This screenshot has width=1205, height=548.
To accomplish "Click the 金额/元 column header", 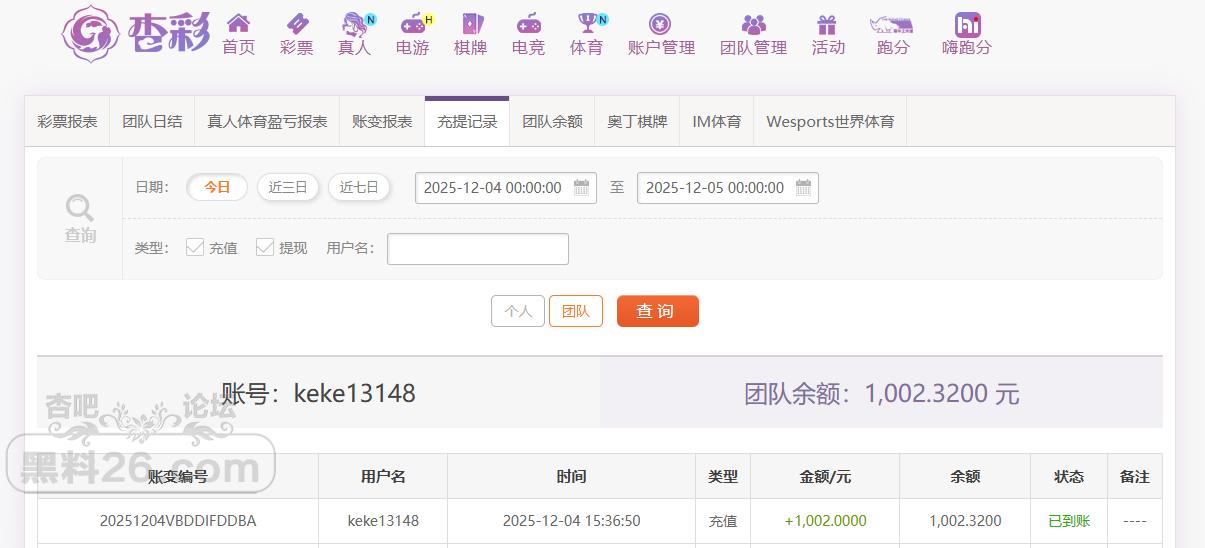I will (x=825, y=477).
